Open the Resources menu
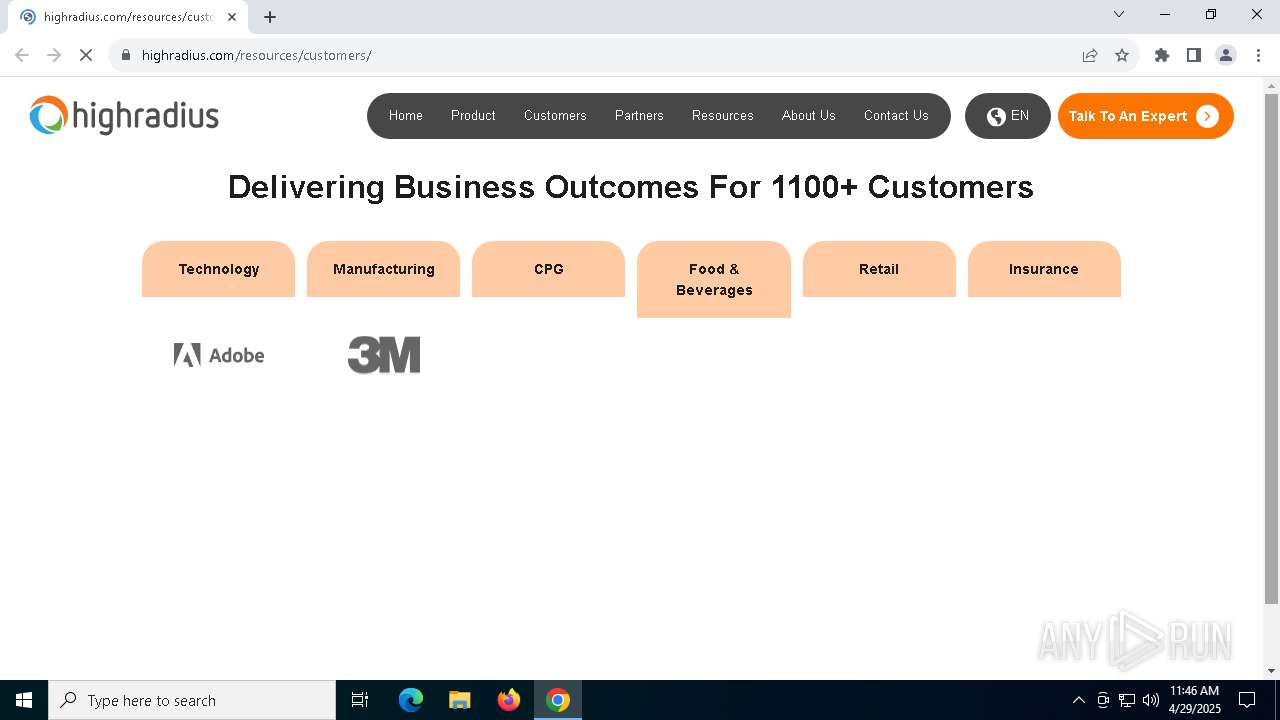The image size is (1280, 720). tap(723, 116)
